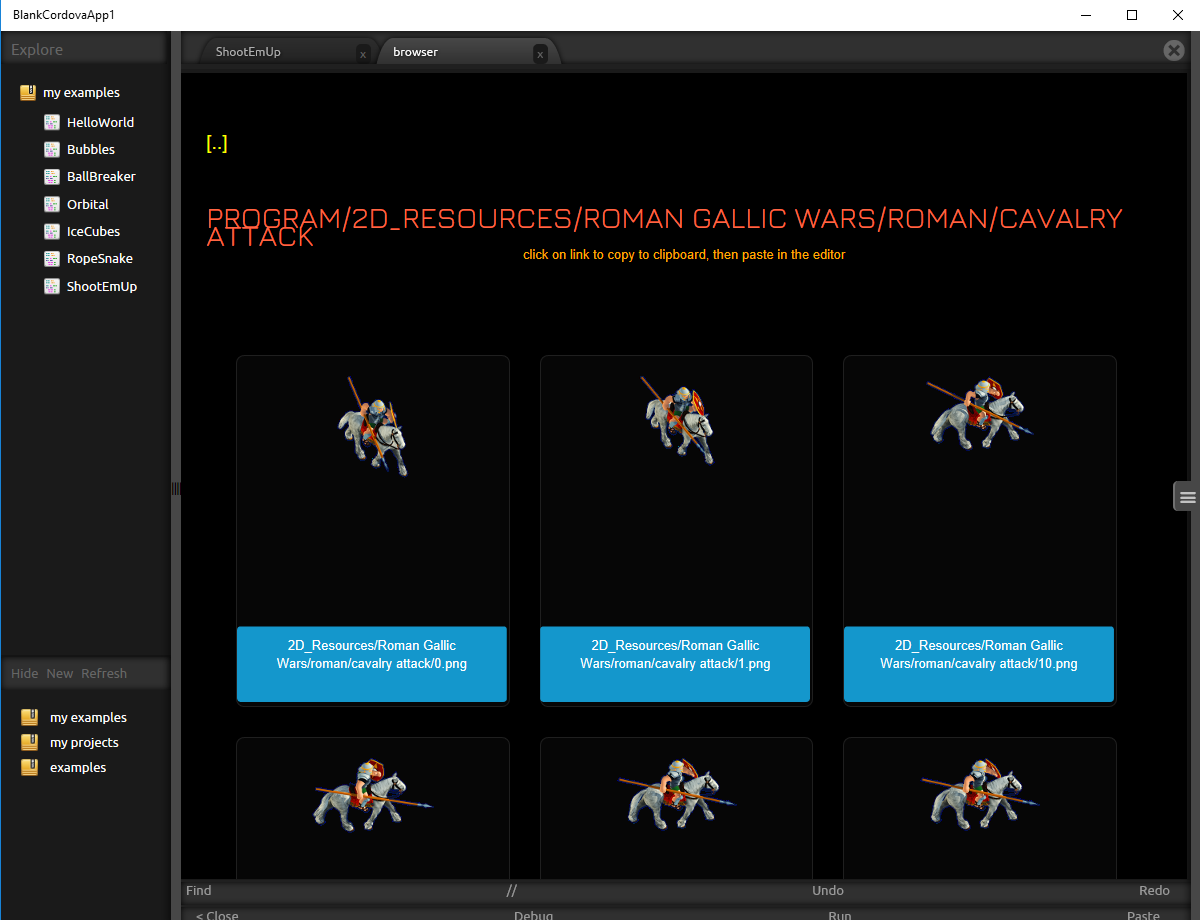
Task: Click the 0.png cavalry sprite thumbnail
Action: [373, 427]
